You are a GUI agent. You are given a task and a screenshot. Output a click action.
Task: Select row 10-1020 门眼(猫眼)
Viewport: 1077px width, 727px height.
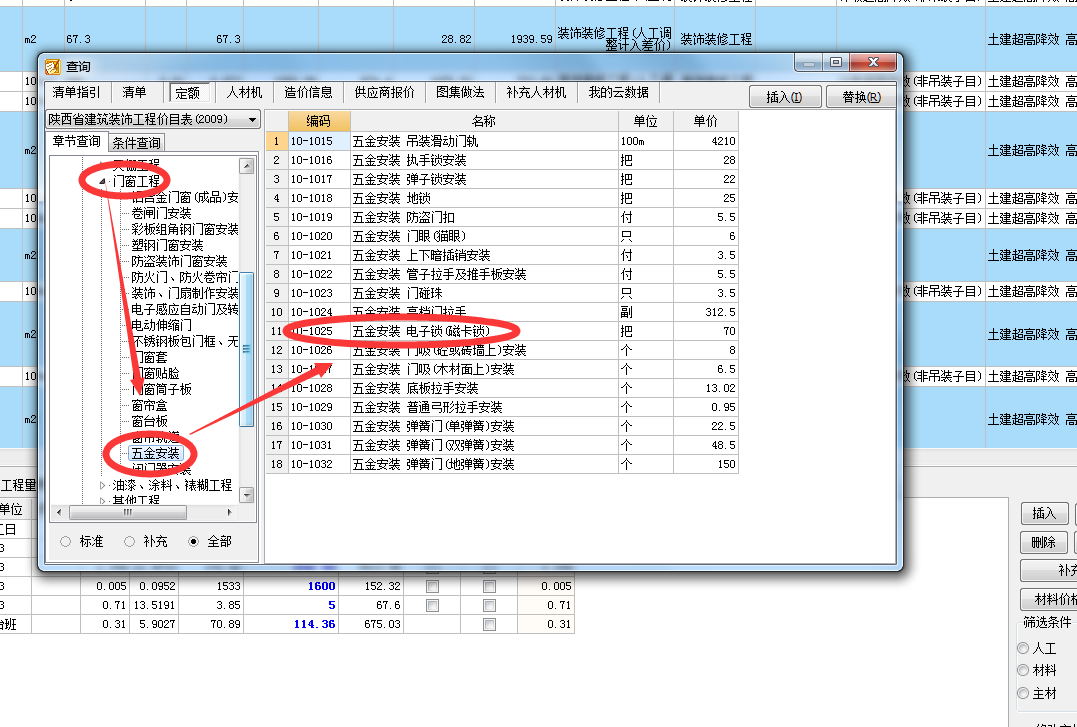(x=502, y=236)
